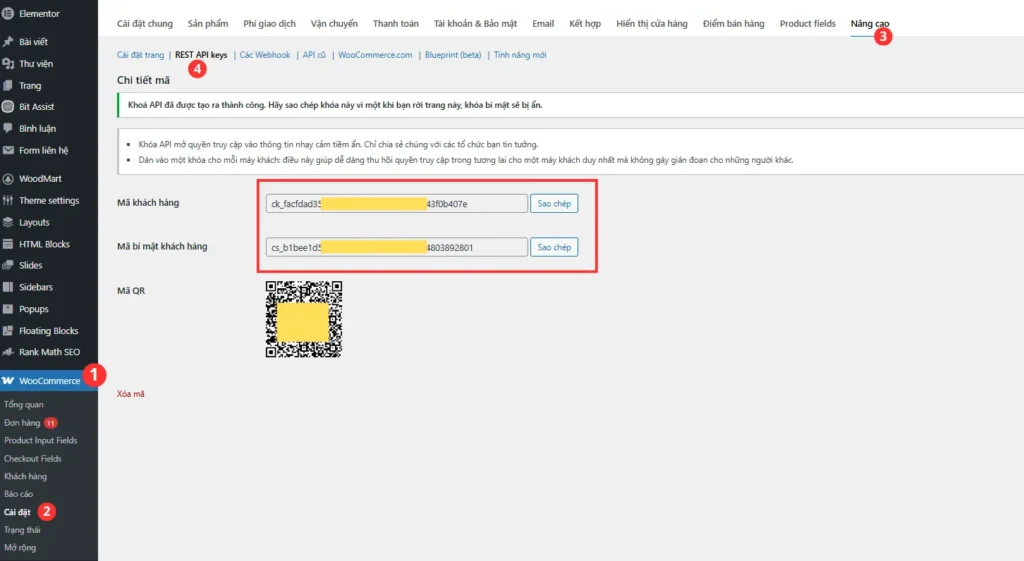Click the Theme settings sliders icon
The image size is (1024, 561).
[8, 200]
